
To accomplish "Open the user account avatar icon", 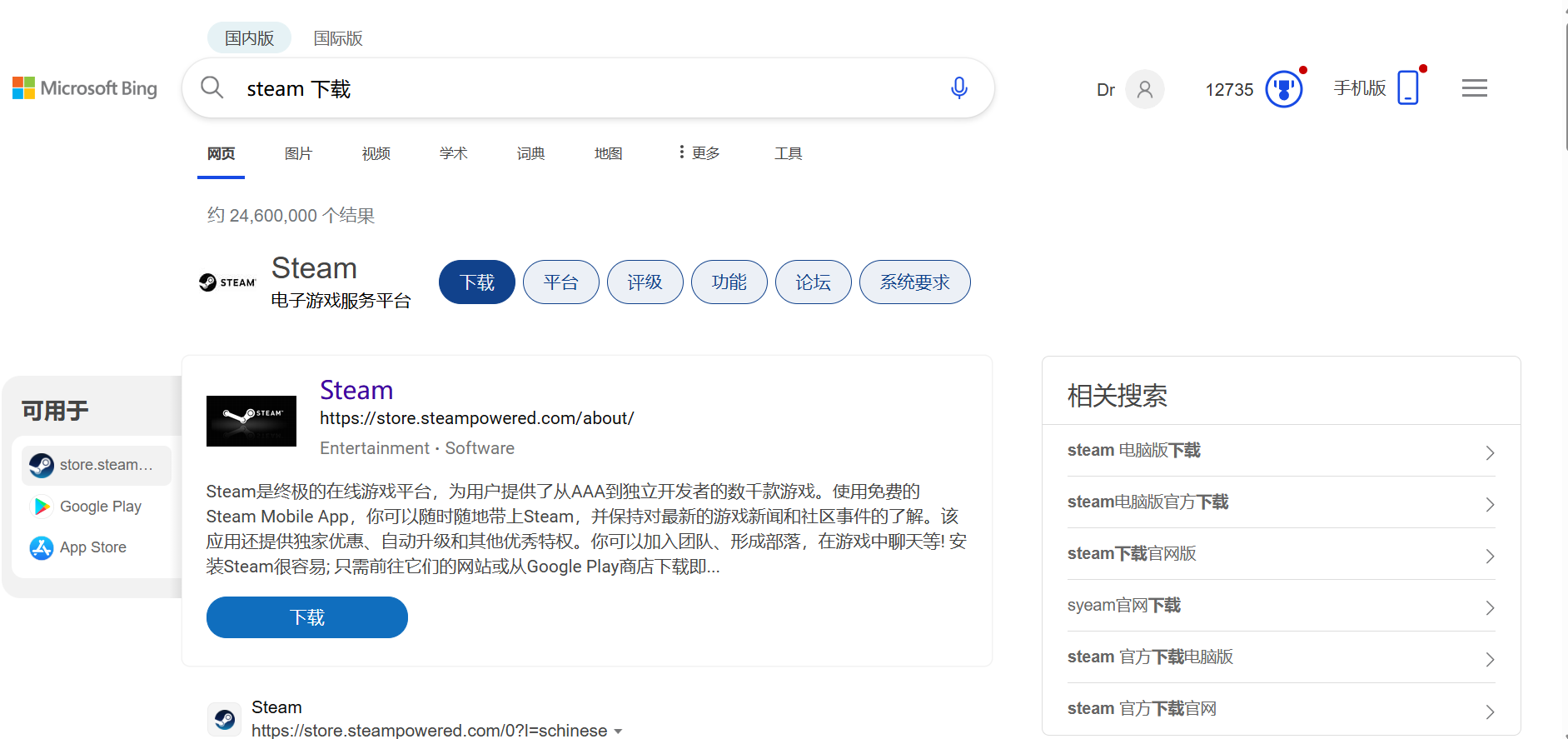I will [1144, 89].
